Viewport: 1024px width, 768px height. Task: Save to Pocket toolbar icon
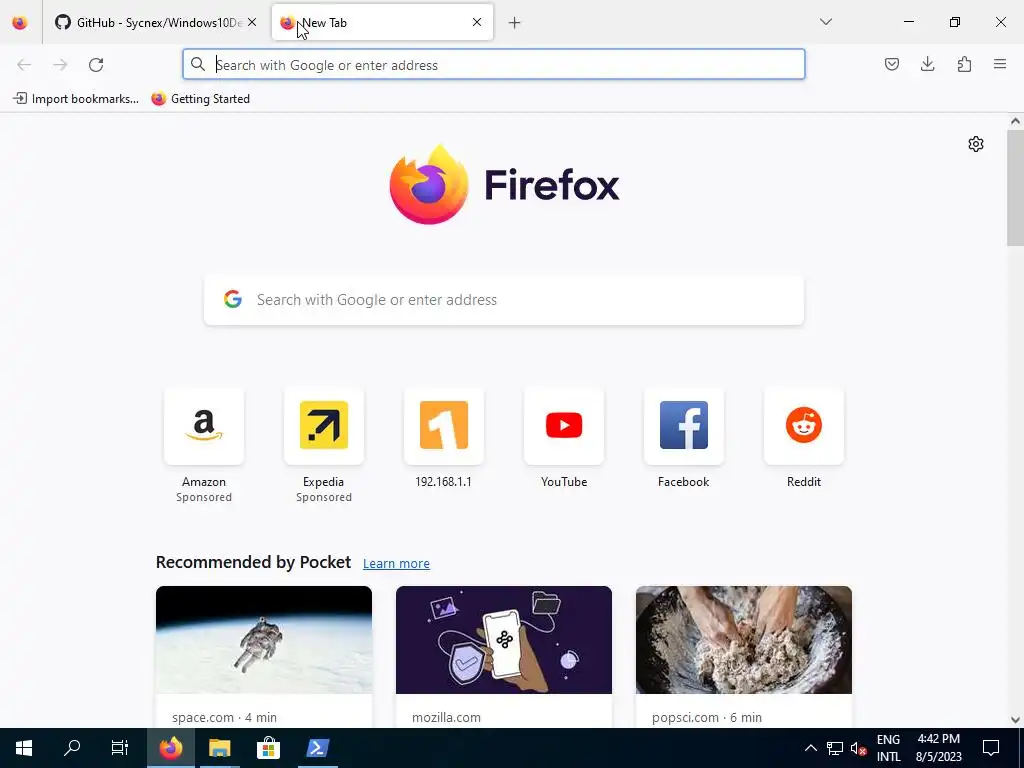point(891,64)
